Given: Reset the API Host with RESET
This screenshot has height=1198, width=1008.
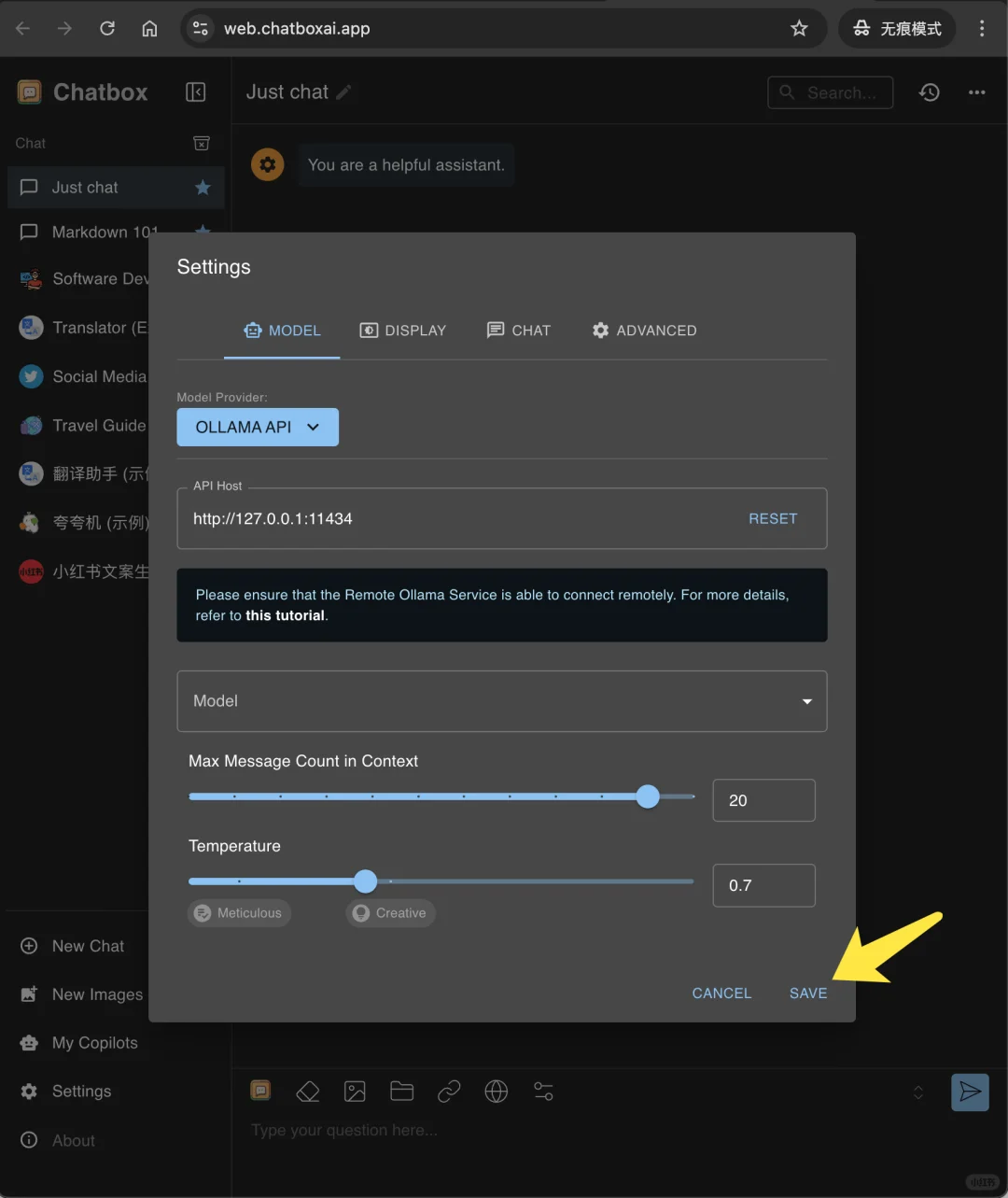Looking at the screenshot, I should coord(773,518).
